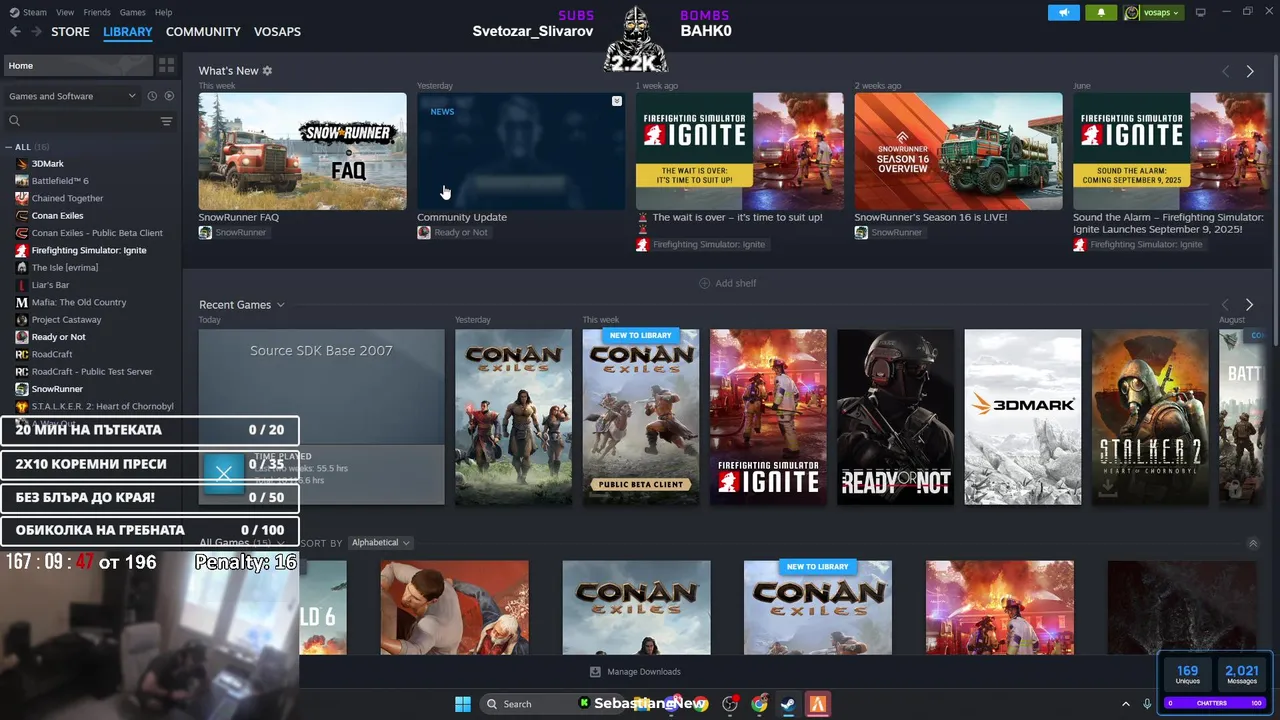Click the Home button in sidebar

coord(78,65)
